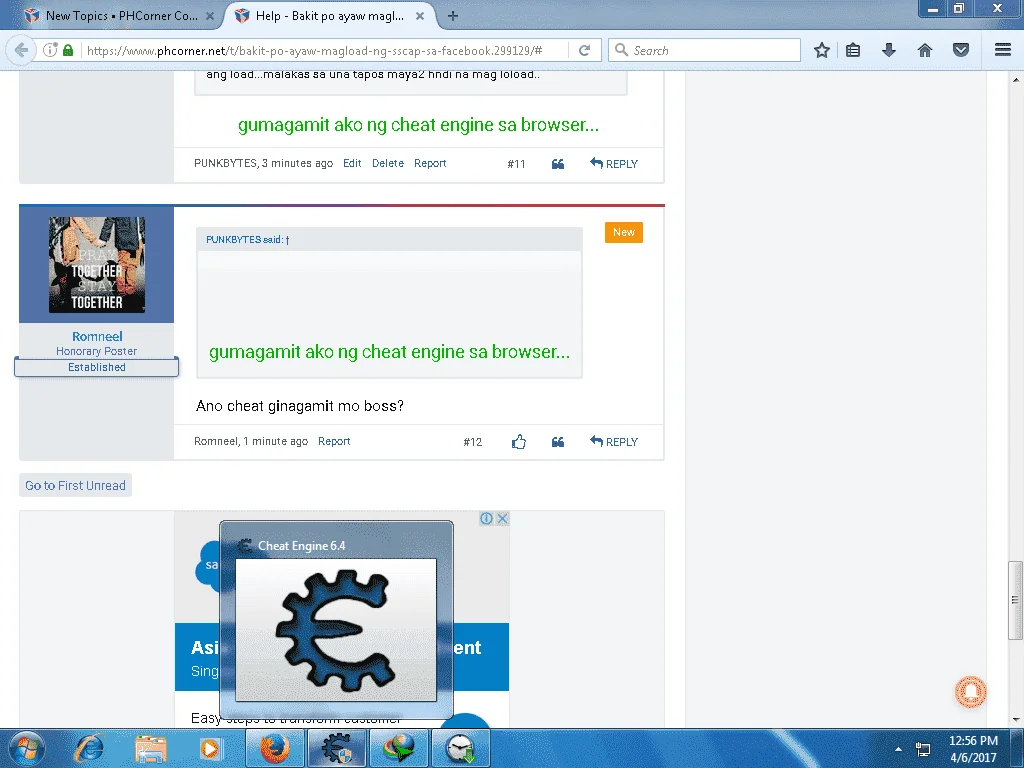Open Firefox hamburger menu

point(1002,50)
